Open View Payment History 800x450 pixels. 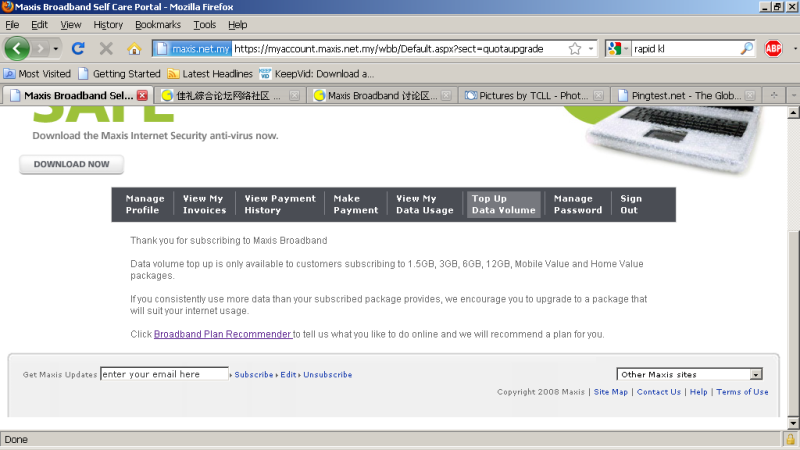[x=280, y=204]
